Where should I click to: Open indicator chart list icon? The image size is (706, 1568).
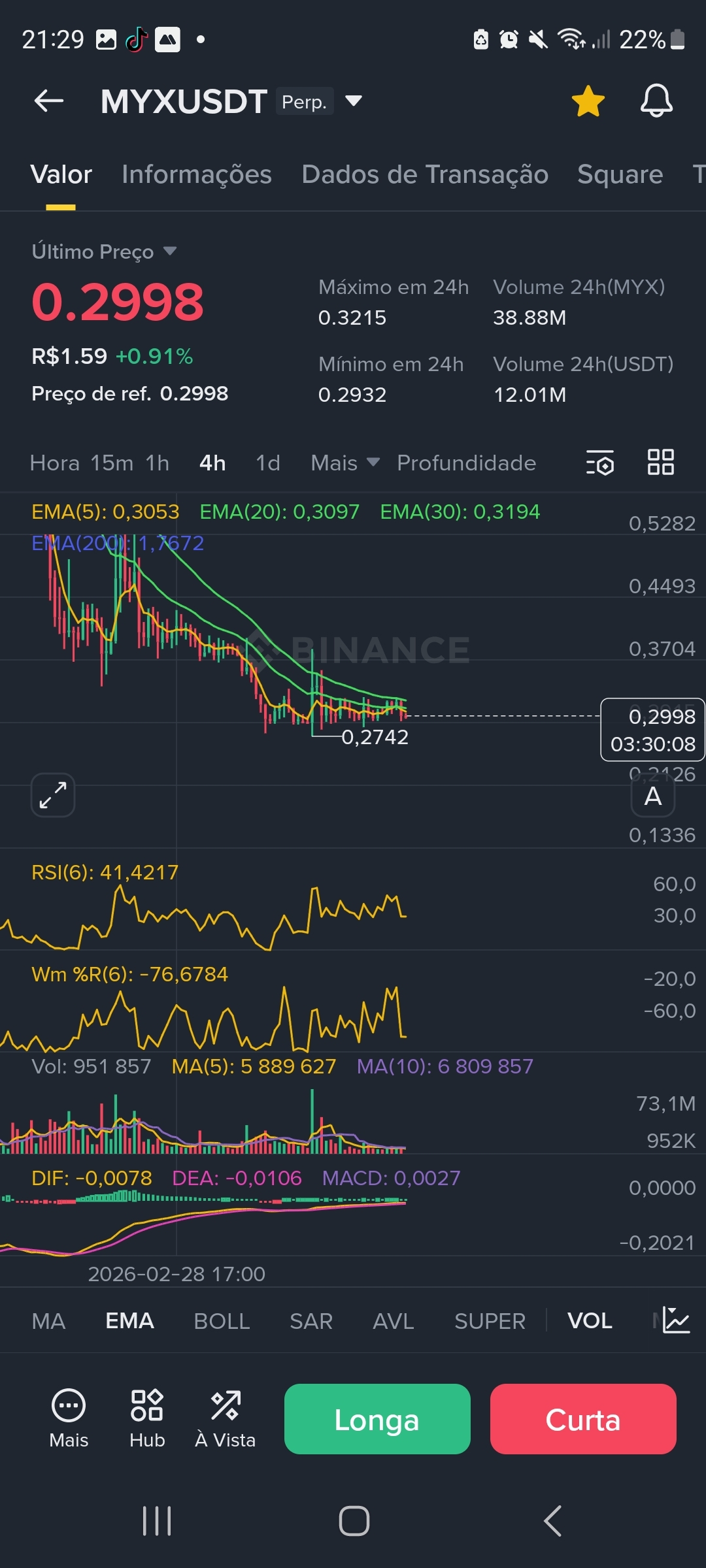point(676,1320)
